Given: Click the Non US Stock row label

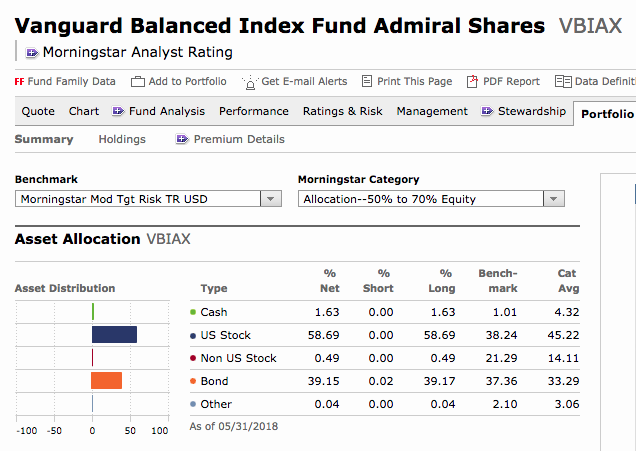Looking at the screenshot, I should (238, 358).
